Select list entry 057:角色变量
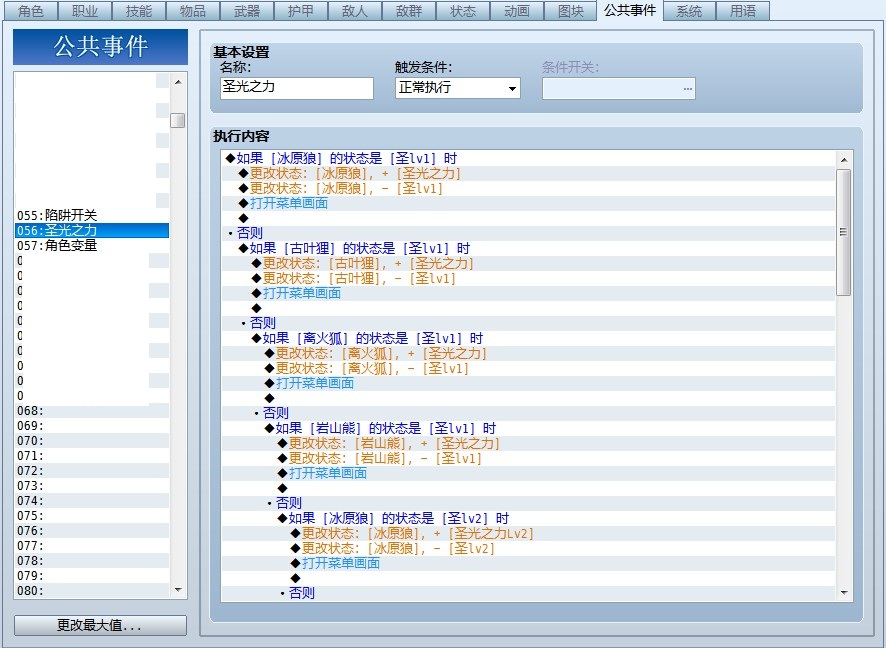 (x=92, y=245)
